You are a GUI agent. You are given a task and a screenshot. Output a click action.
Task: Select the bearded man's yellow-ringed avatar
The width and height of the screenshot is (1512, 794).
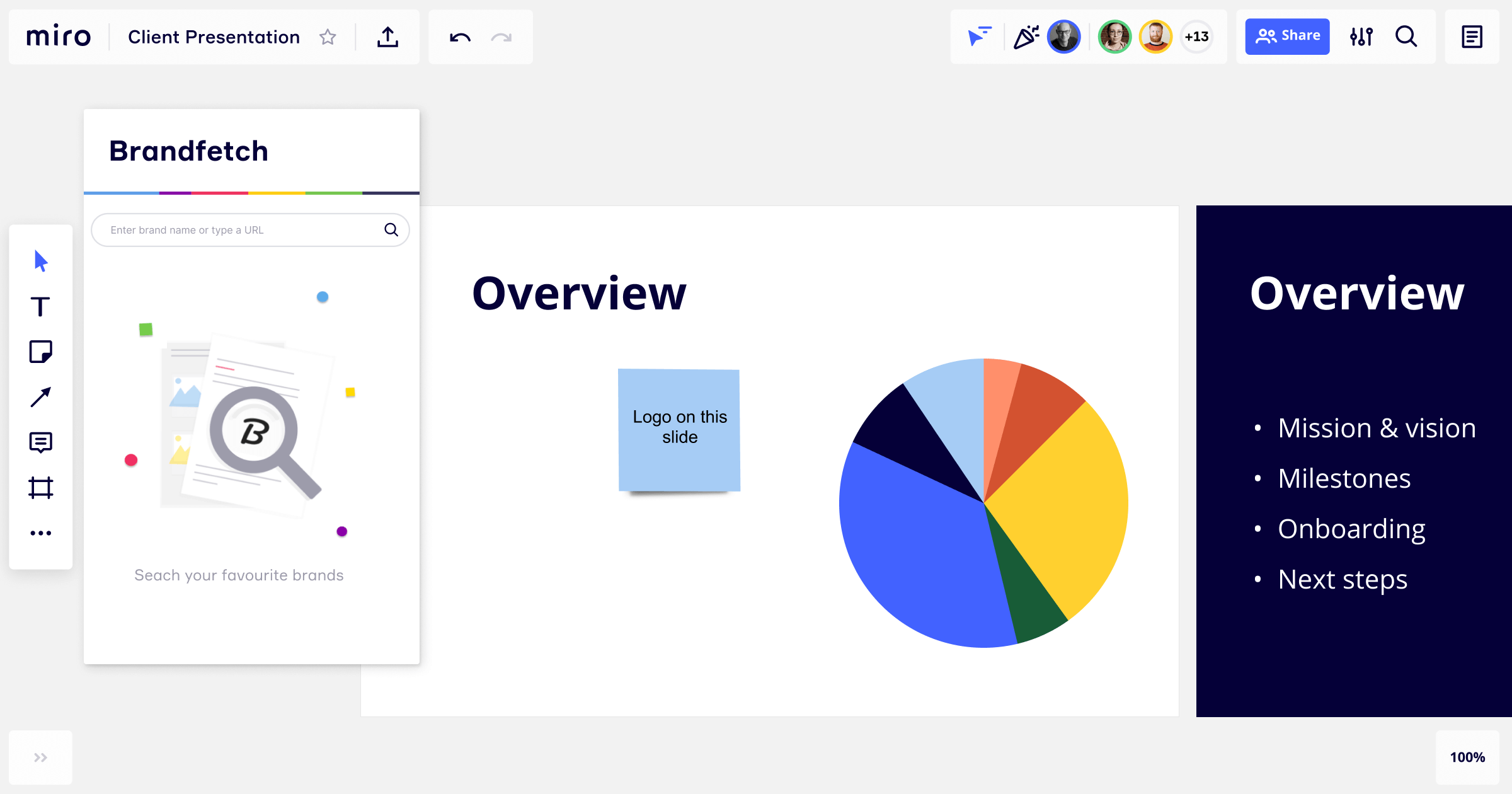click(x=1155, y=37)
